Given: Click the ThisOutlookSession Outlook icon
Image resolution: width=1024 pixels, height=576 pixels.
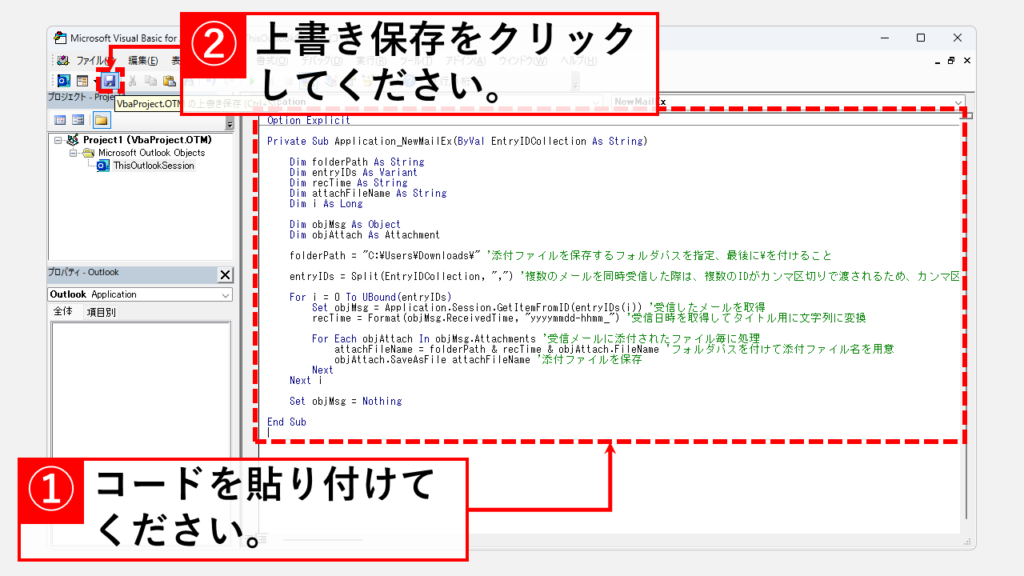Looking at the screenshot, I should 103,166.
